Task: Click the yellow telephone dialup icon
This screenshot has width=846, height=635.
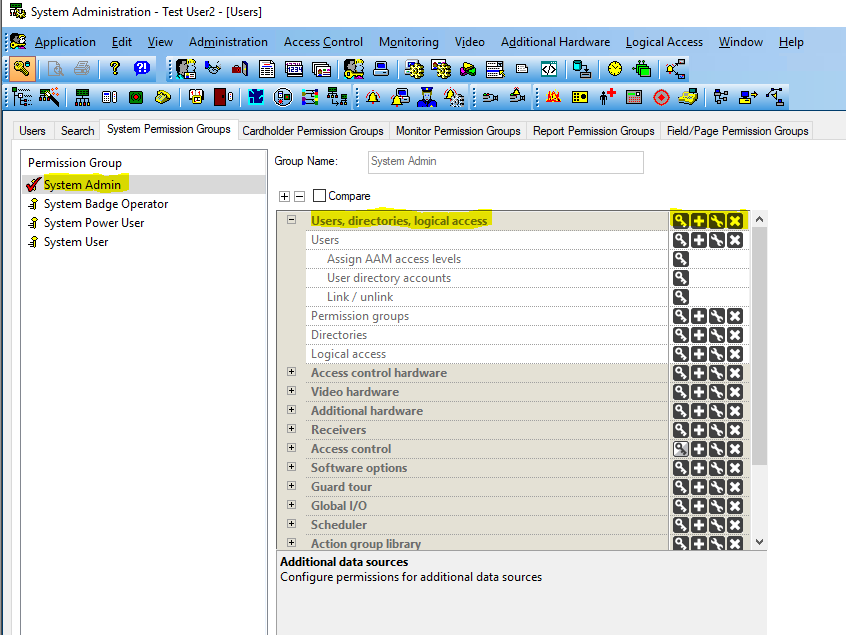Action: click(x=163, y=97)
